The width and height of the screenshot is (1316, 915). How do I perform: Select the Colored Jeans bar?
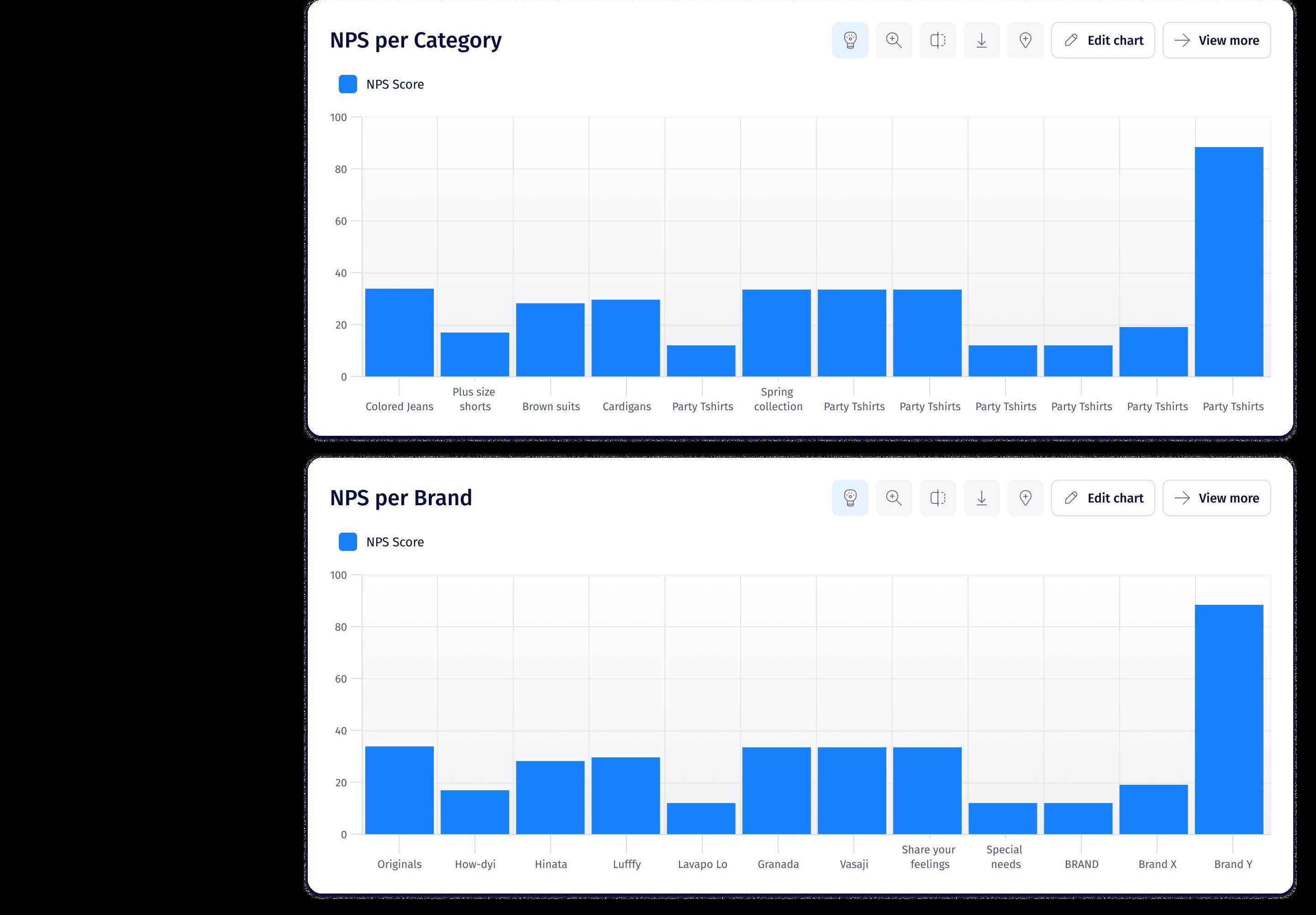pyautogui.click(x=400, y=333)
